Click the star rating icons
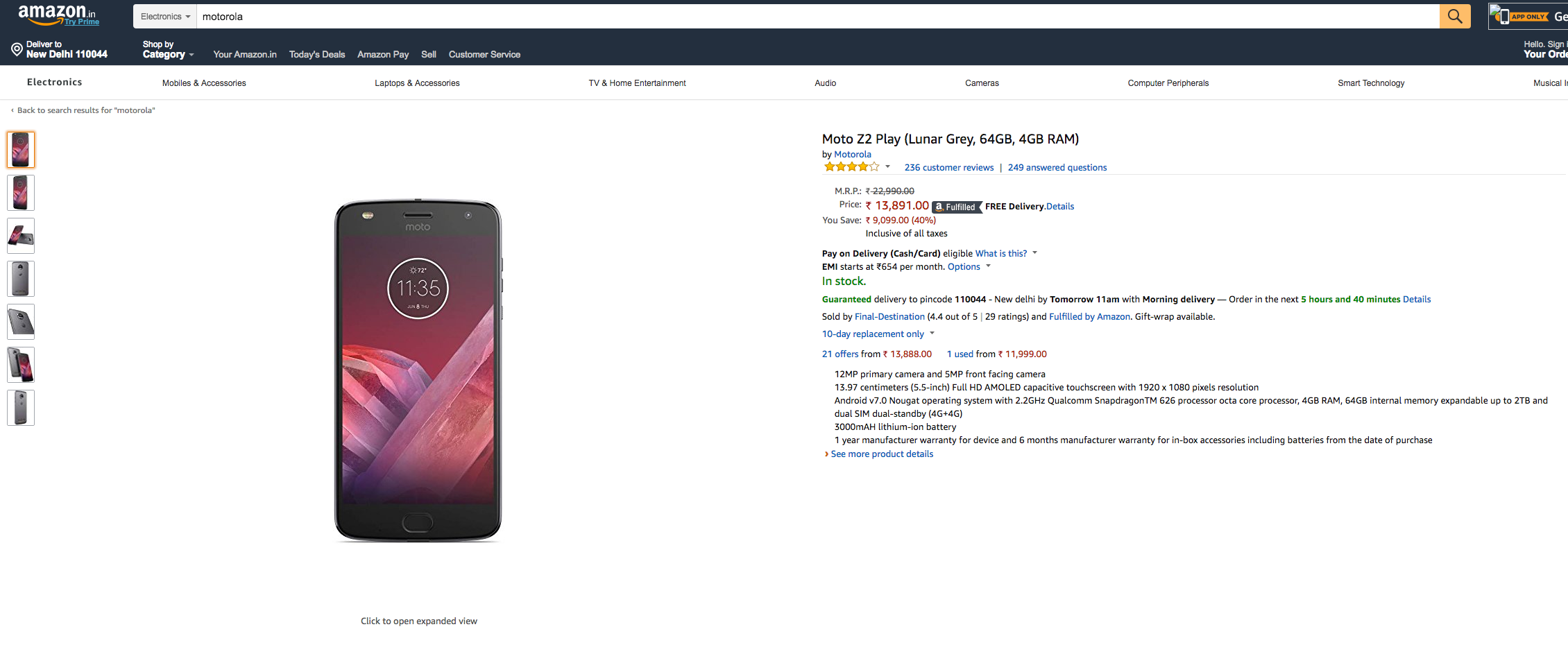The width and height of the screenshot is (1568, 654). [x=851, y=167]
